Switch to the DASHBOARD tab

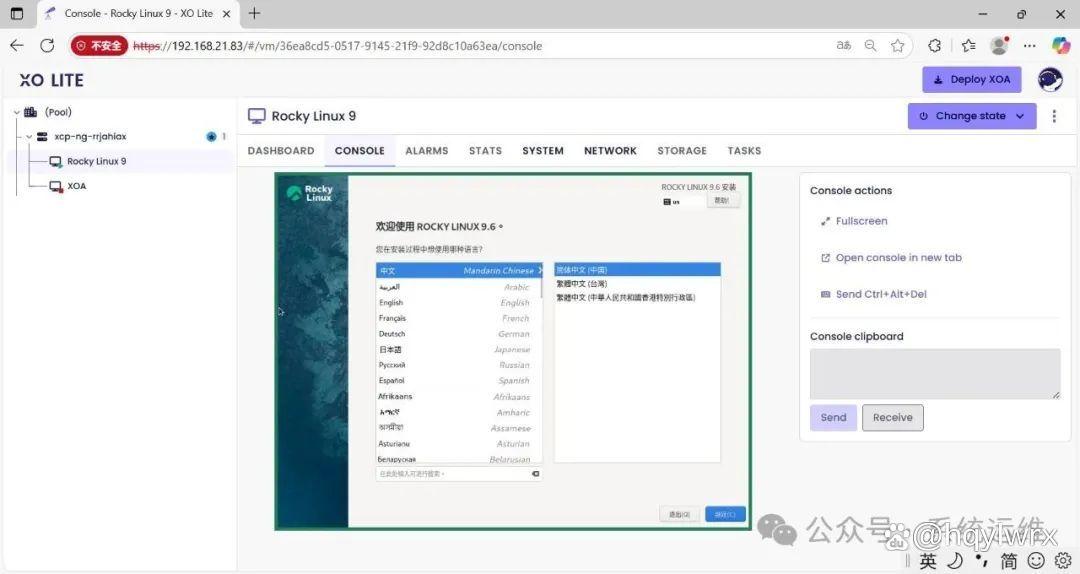[281, 150]
